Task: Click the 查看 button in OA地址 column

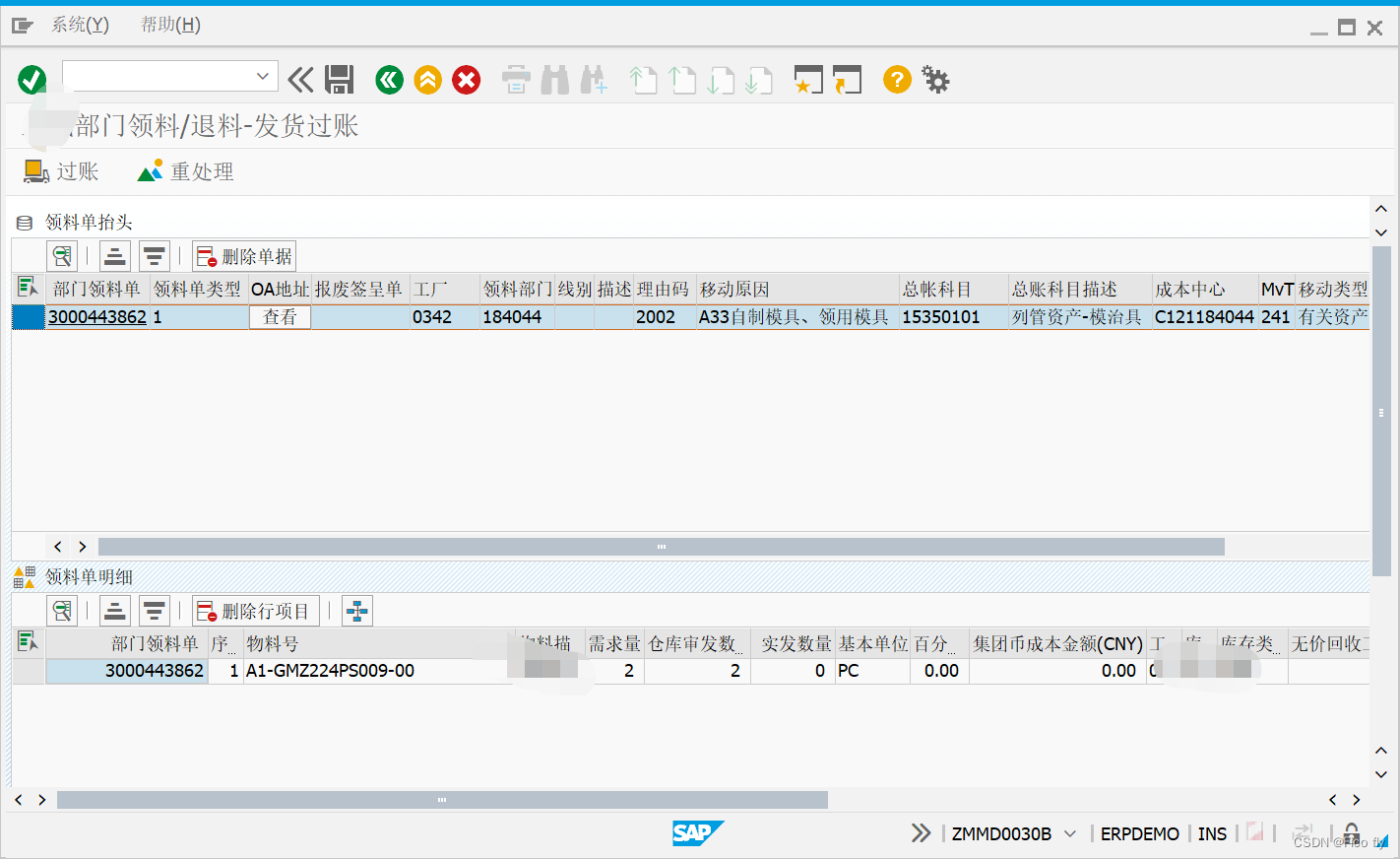Action: click(x=280, y=316)
